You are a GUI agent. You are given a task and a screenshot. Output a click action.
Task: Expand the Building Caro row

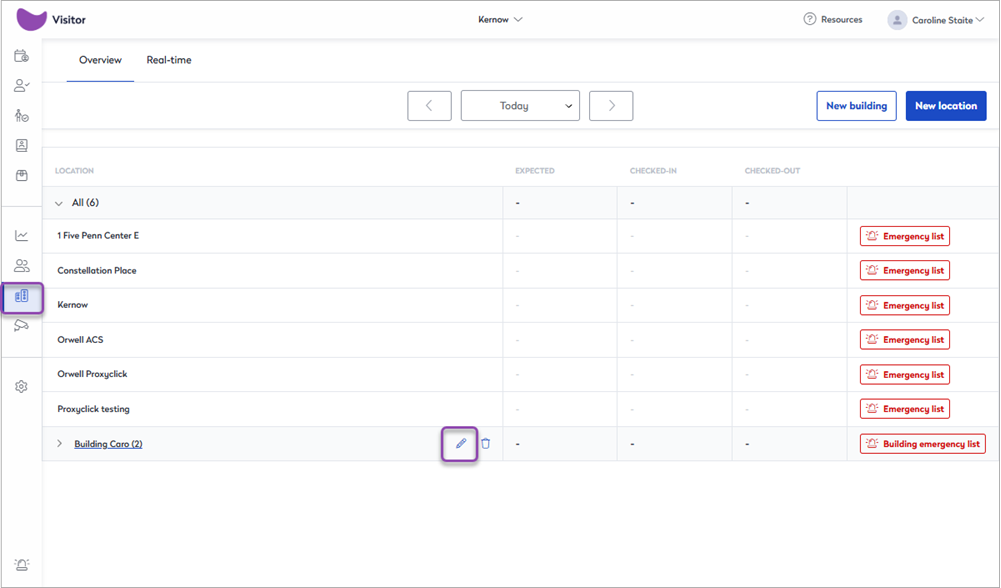click(x=59, y=444)
